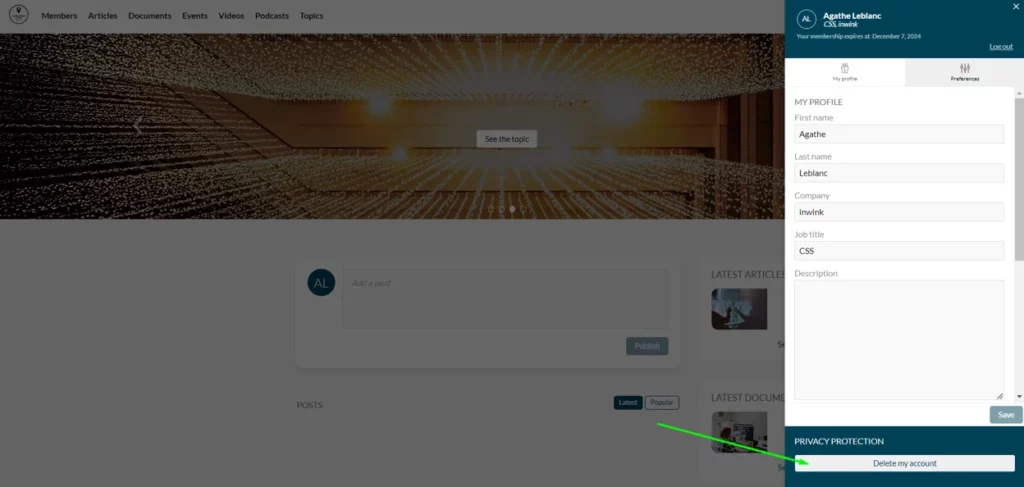Click the Delete my account button
The image size is (1024, 487).
coord(904,464)
